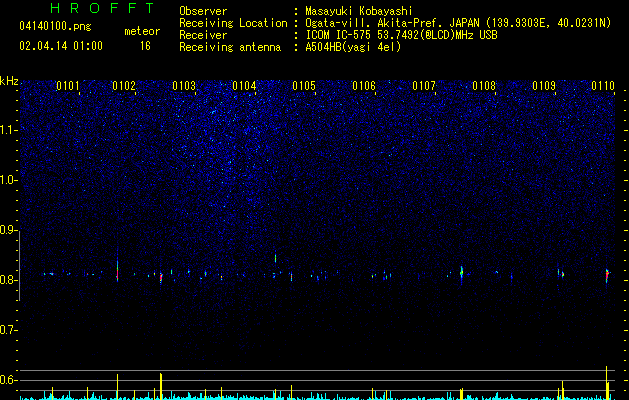Click the meteor count 16
This screenshot has height=400, width=629.
pyautogui.click(x=145, y=46)
